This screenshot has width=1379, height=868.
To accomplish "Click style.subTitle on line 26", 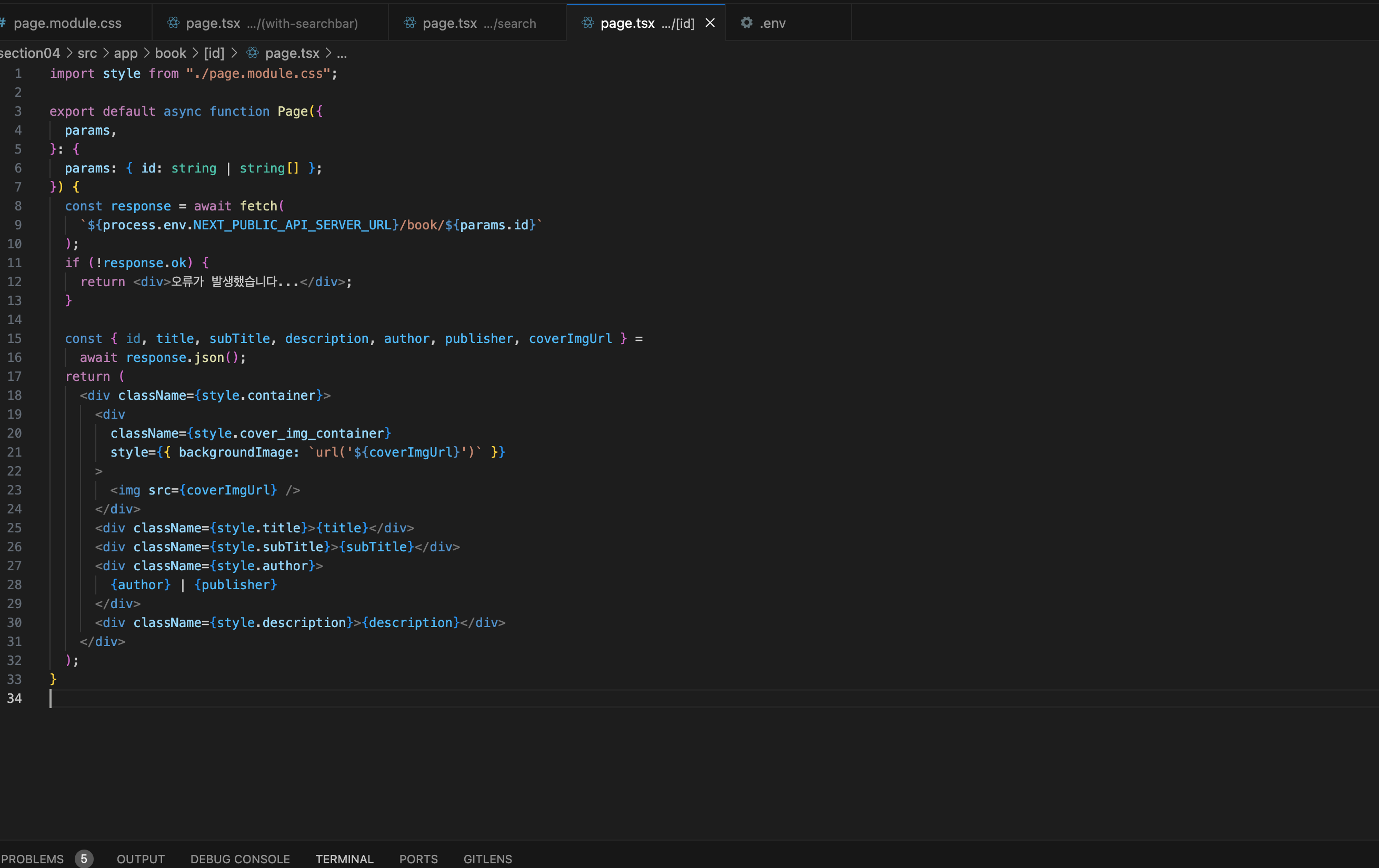I will point(271,547).
